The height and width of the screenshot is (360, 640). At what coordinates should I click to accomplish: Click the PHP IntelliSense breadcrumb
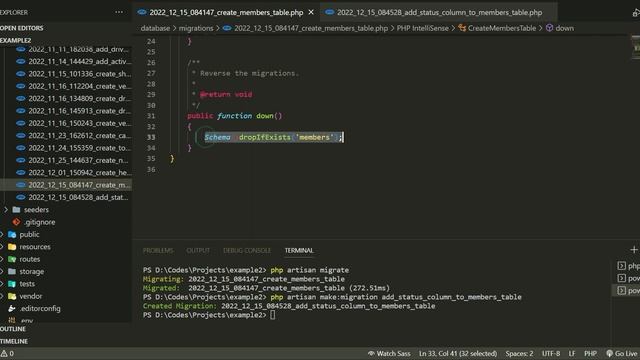(x=422, y=28)
